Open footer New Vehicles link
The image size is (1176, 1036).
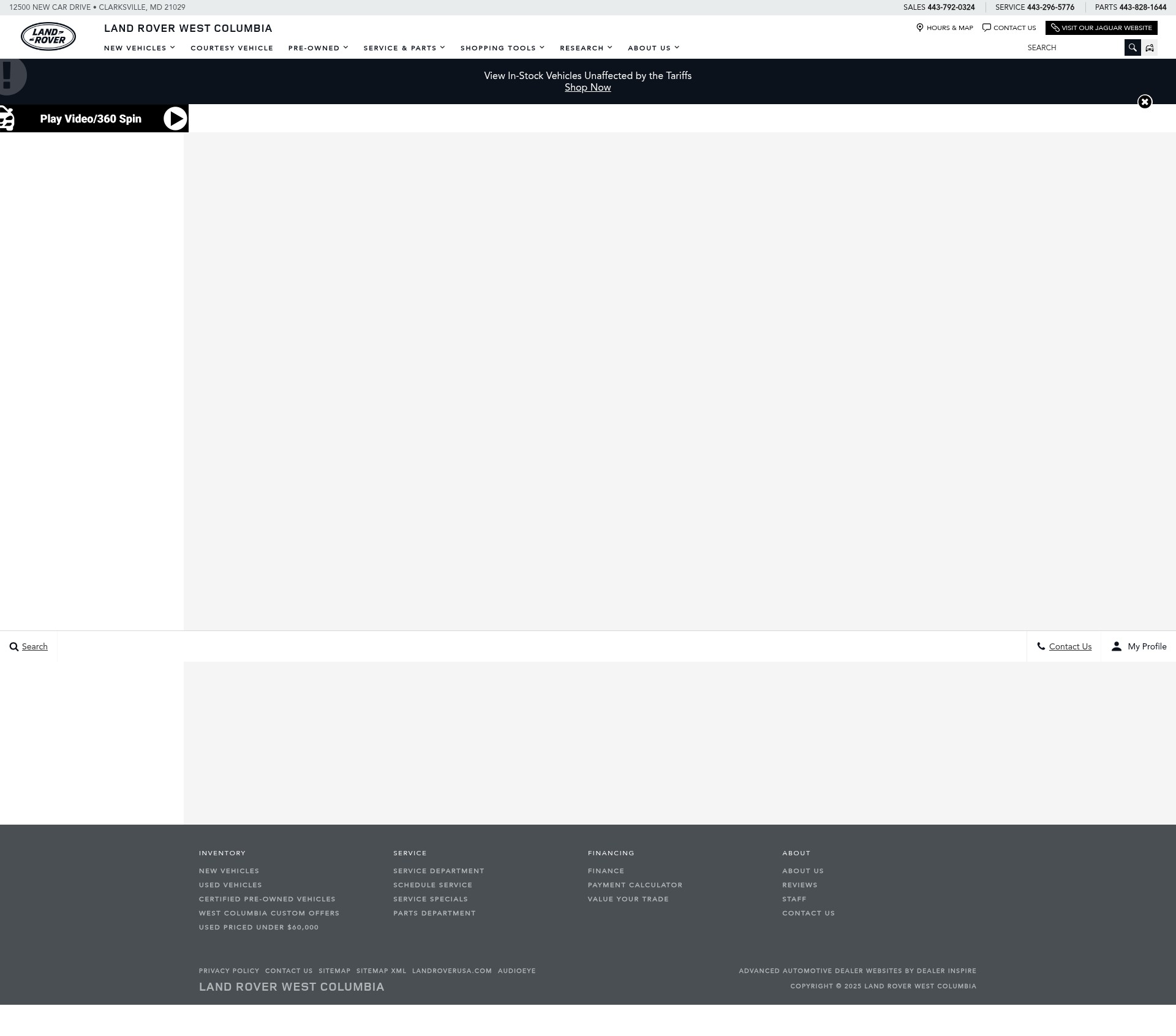[x=229, y=871]
